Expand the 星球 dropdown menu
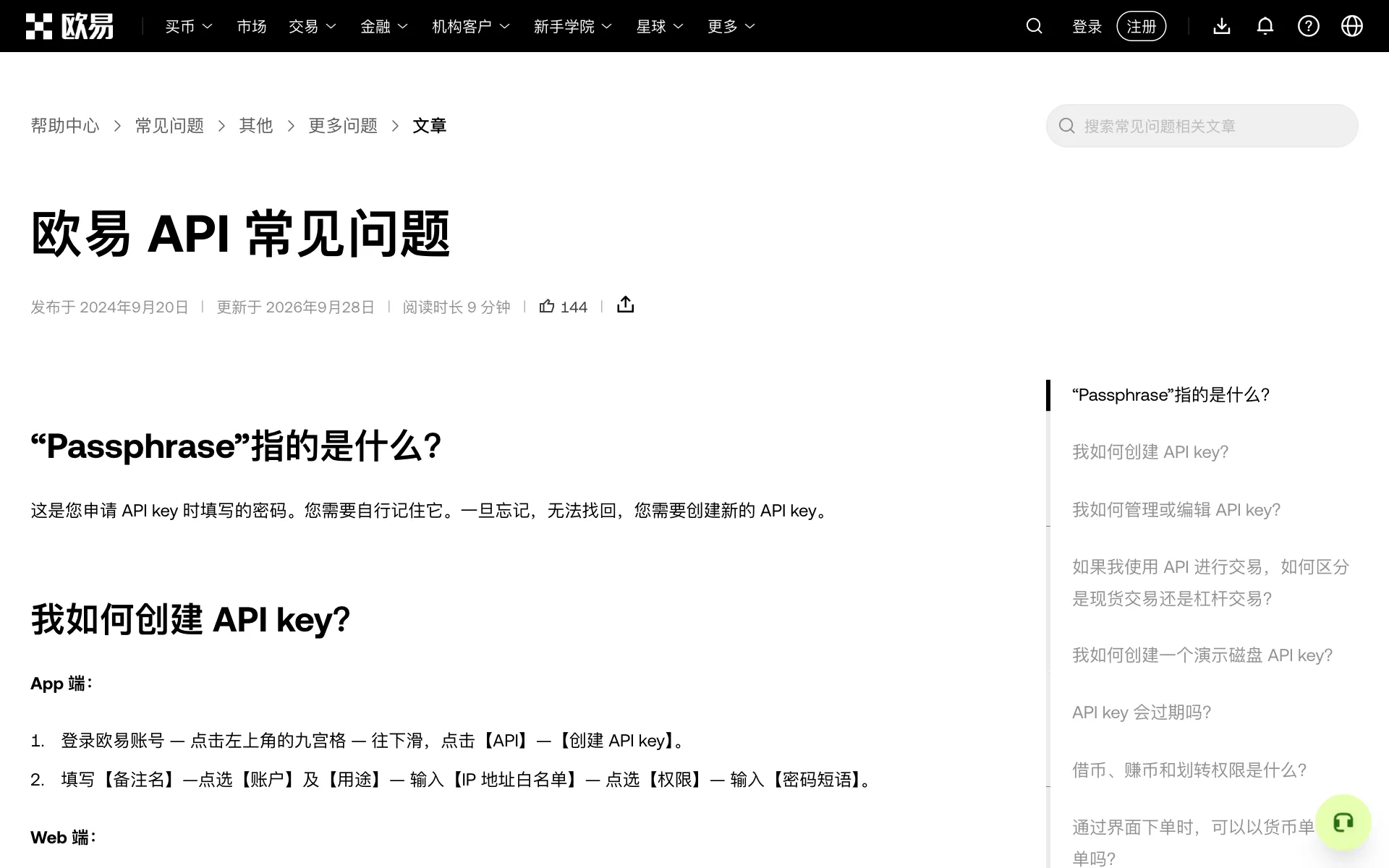The height and width of the screenshot is (868, 1389). pyautogui.click(x=660, y=26)
